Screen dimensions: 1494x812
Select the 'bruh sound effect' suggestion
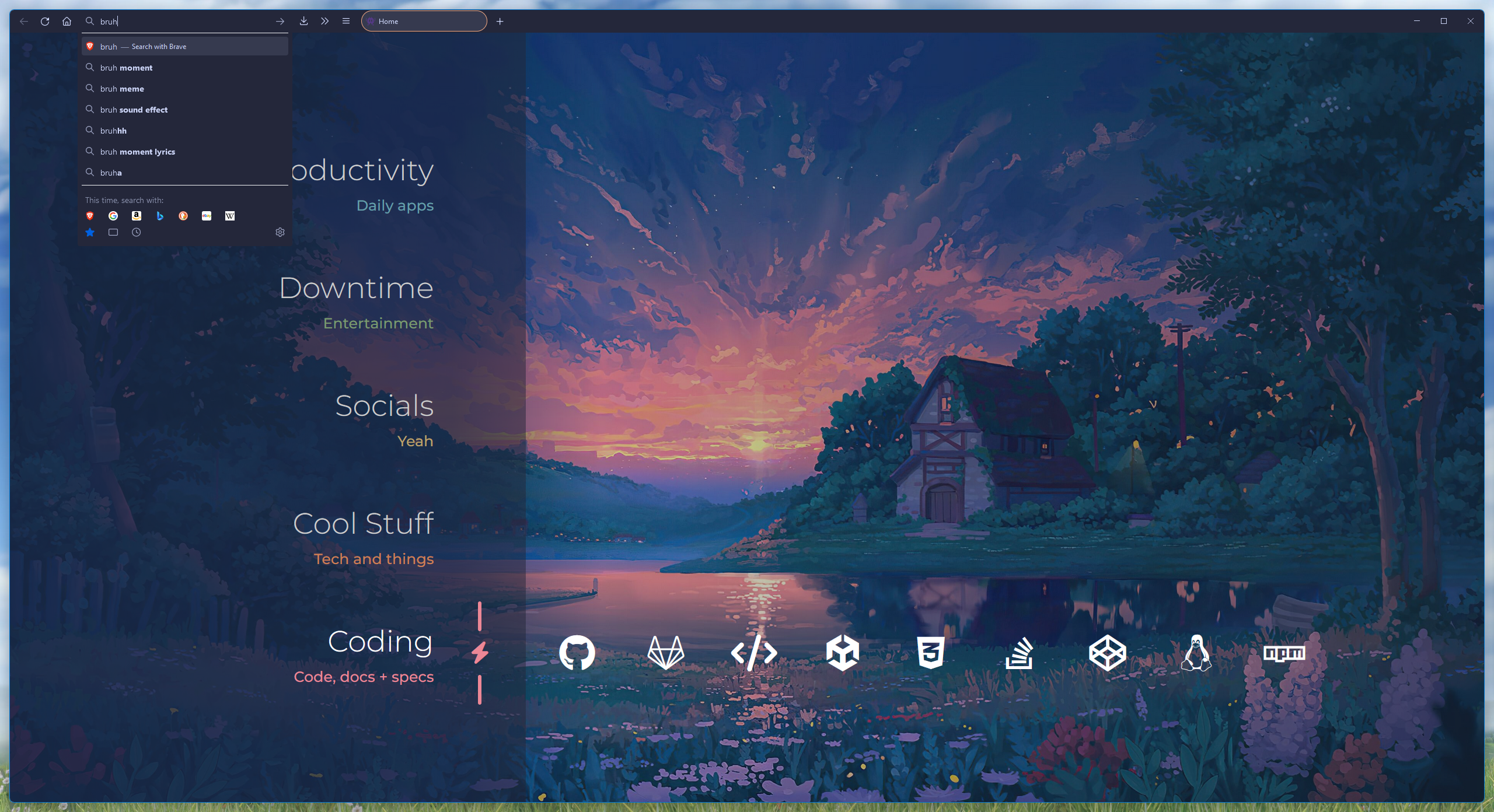(x=134, y=110)
